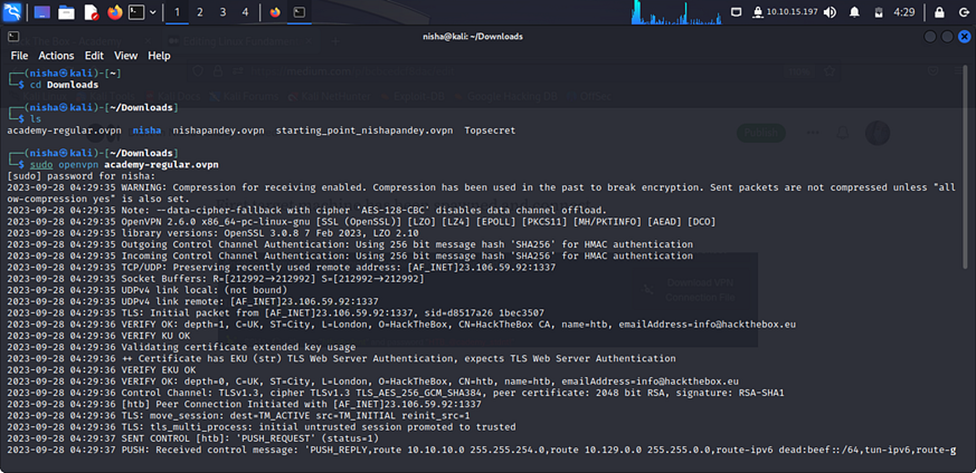Minimize the terminal window
This screenshot has width=976, height=473.
[930, 37]
